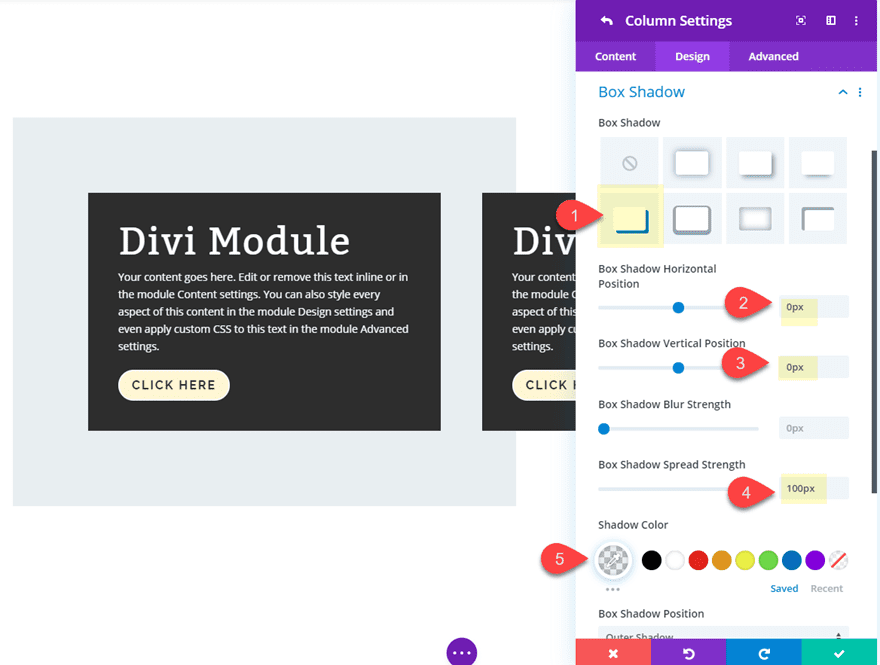Select the no box shadow preset
This screenshot has width=880, height=665.
coord(630,163)
